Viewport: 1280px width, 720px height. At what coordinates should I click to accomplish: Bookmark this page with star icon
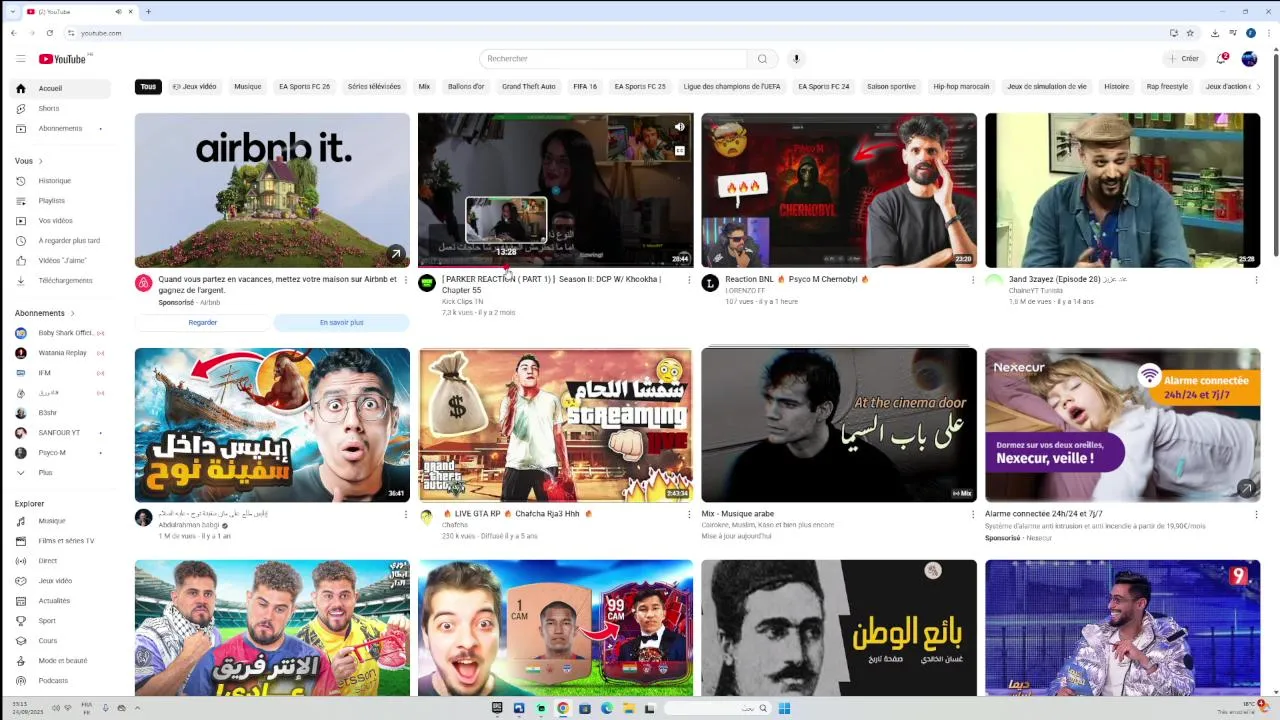coord(1190,33)
